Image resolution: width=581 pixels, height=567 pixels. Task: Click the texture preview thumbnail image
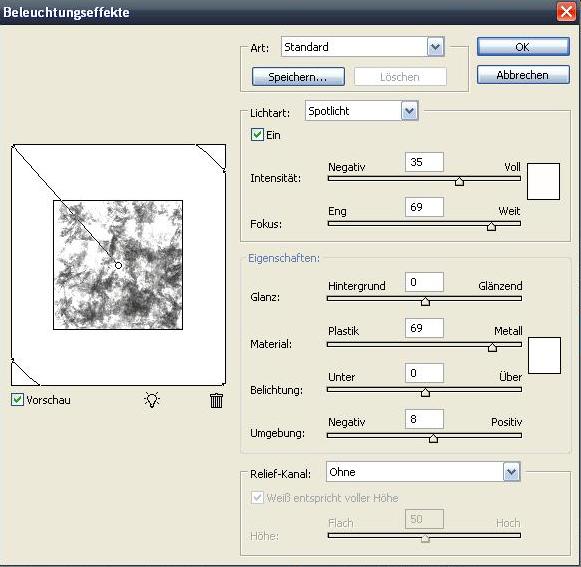point(118,265)
